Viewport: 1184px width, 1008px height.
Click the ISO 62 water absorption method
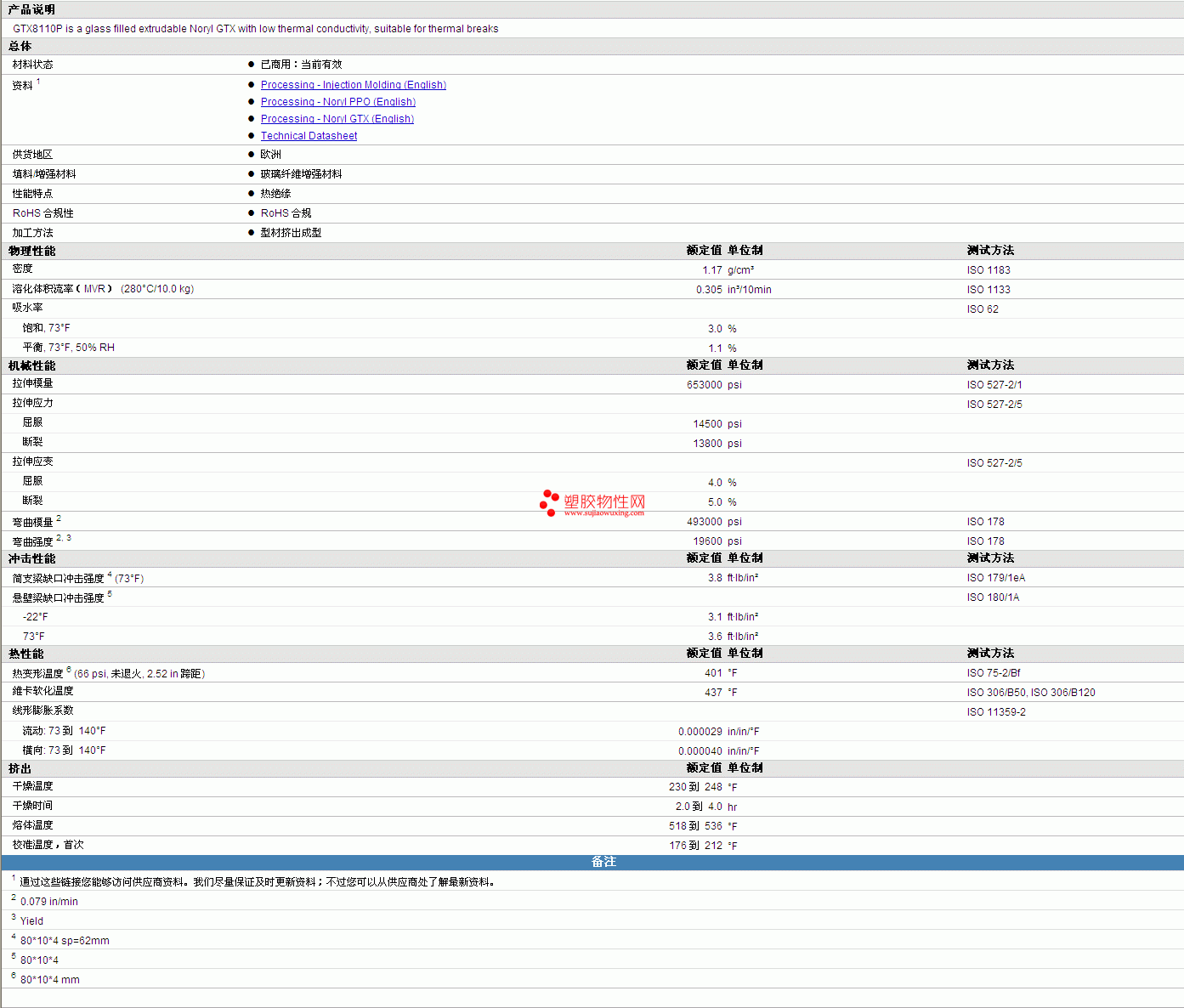[x=983, y=309]
